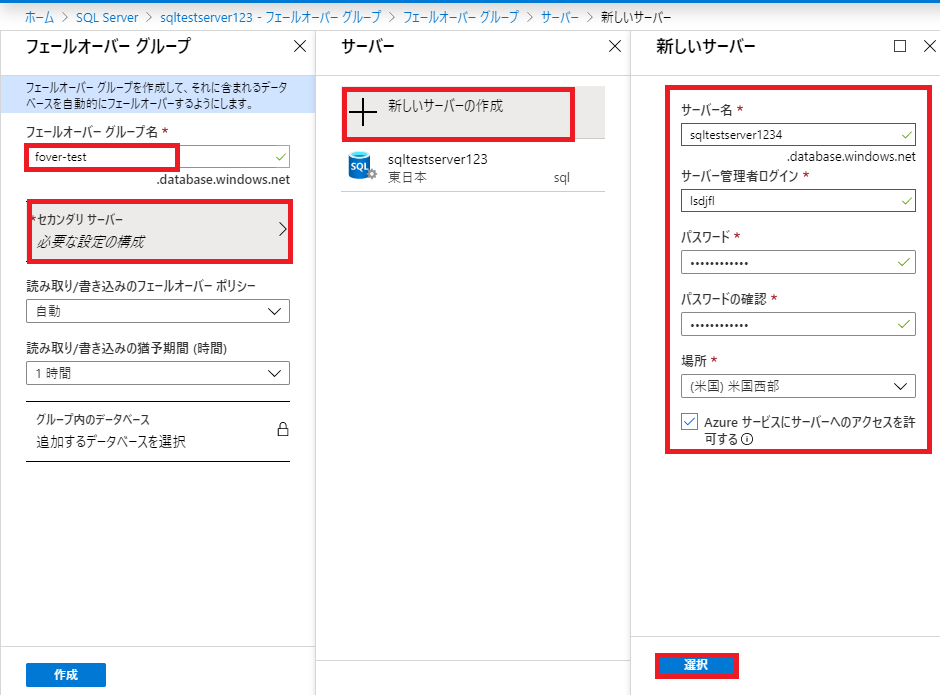Click the サーバー管理者ログイン input field

[798, 201]
